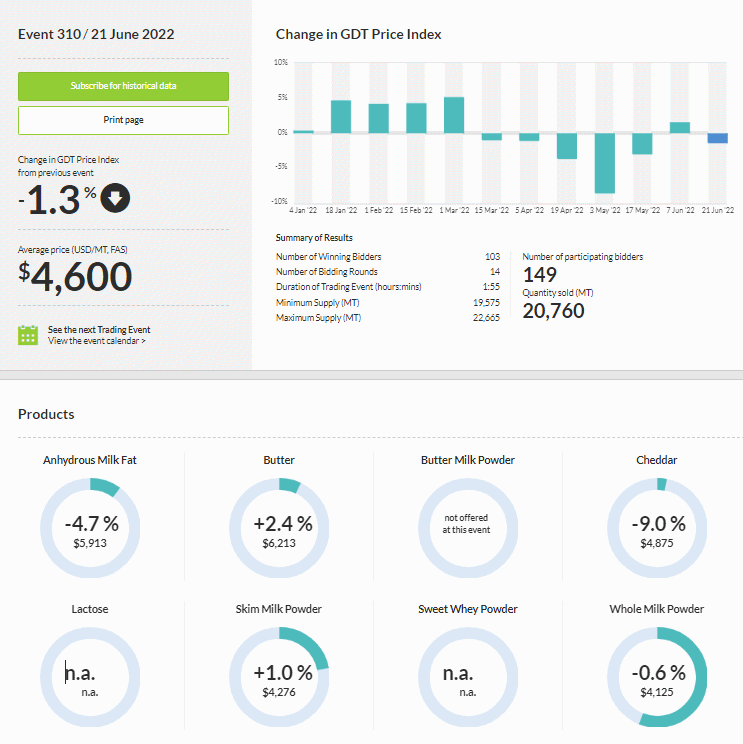743x744 pixels.
Task: Open the Lactose product circle
Action: [90, 677]
